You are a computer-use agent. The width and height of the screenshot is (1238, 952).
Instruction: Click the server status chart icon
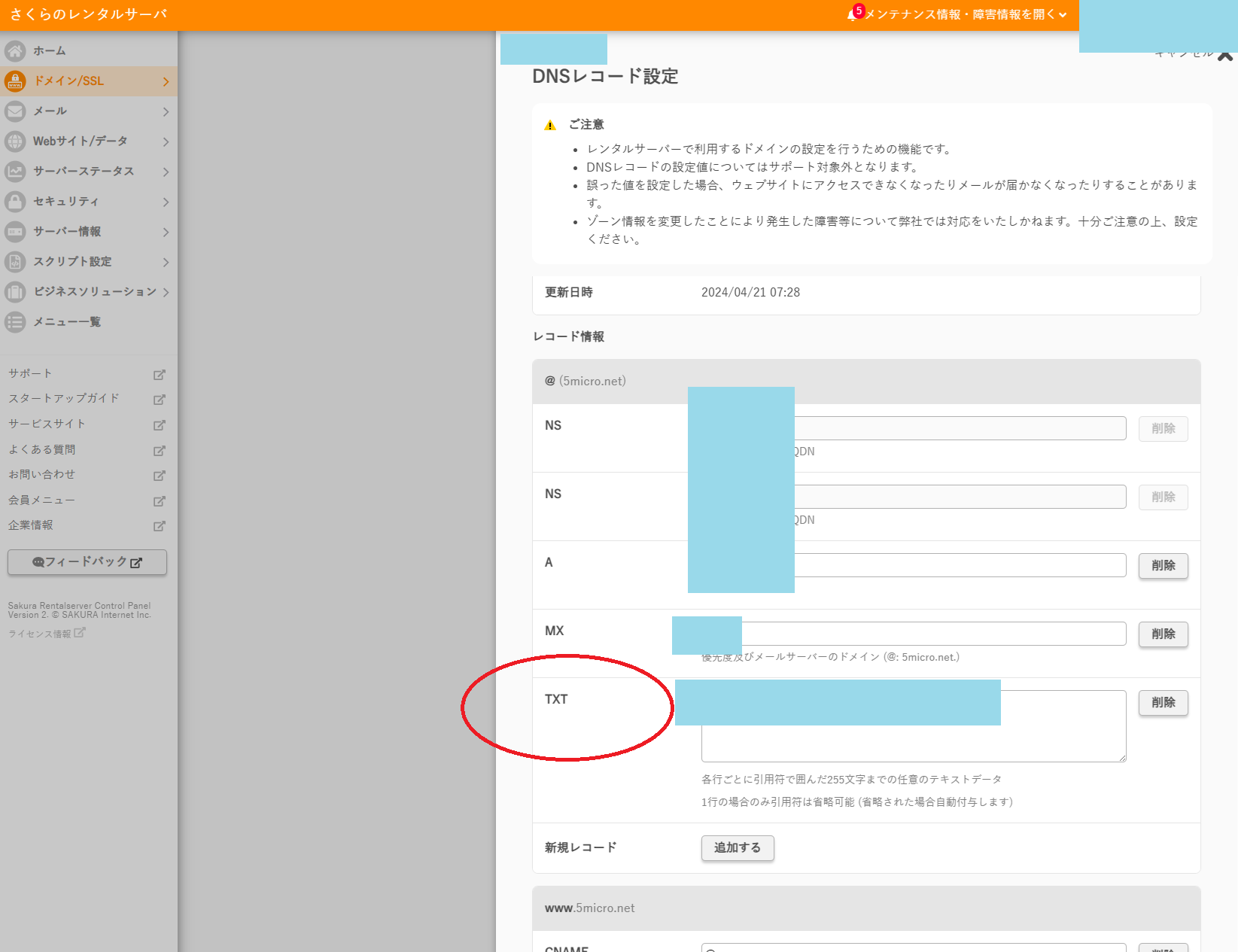click(15, 172)
